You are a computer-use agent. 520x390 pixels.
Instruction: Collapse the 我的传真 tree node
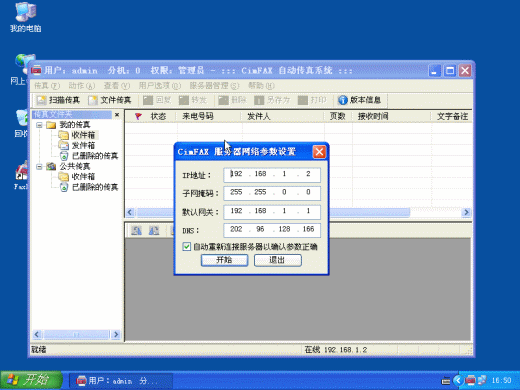tap(39, 125)
